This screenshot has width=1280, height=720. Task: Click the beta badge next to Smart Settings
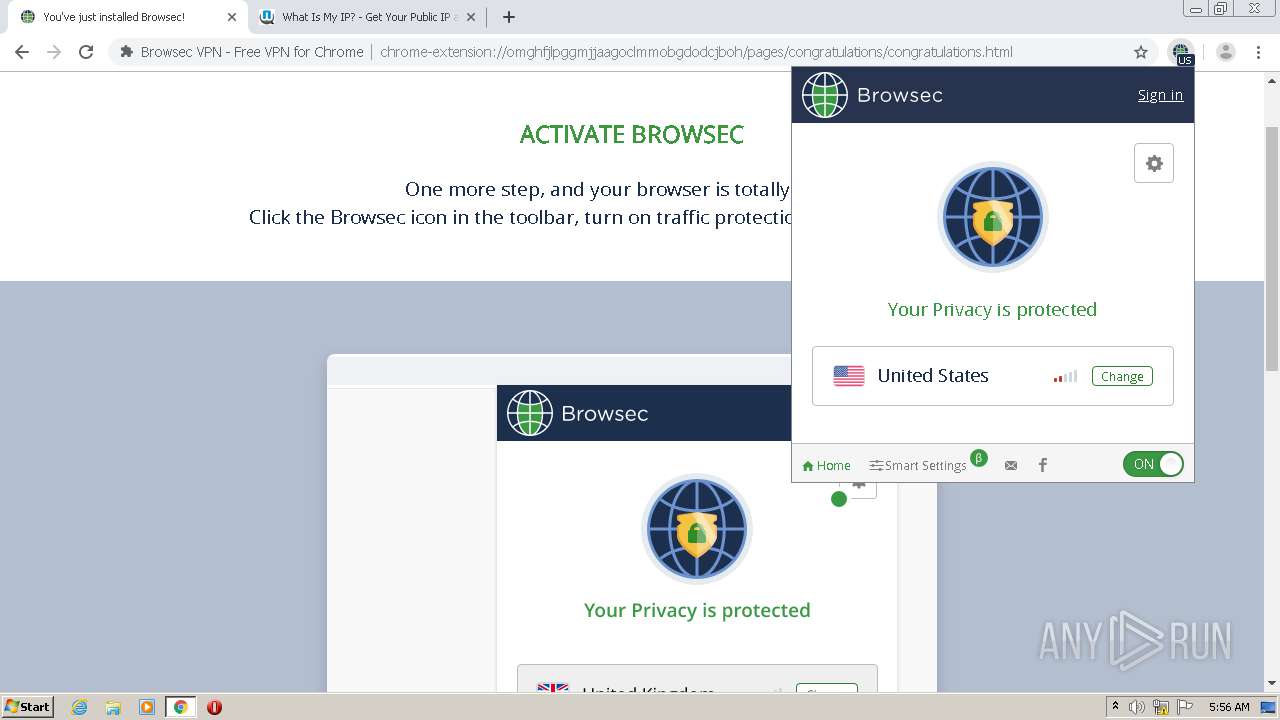pyautogui.click(x=979, y=458)
